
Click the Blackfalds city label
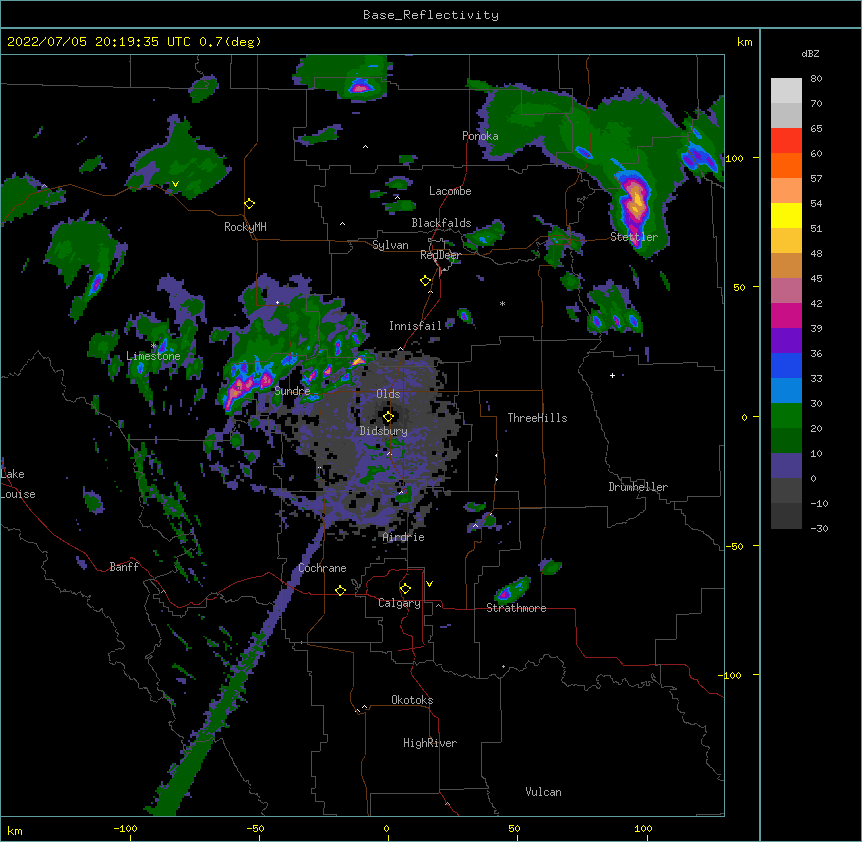441,223
